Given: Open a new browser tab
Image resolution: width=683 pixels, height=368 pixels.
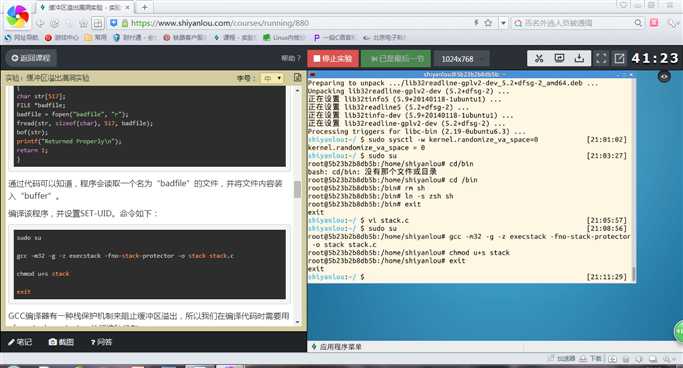Looking at the screenshot, I should tap(144, 7).
